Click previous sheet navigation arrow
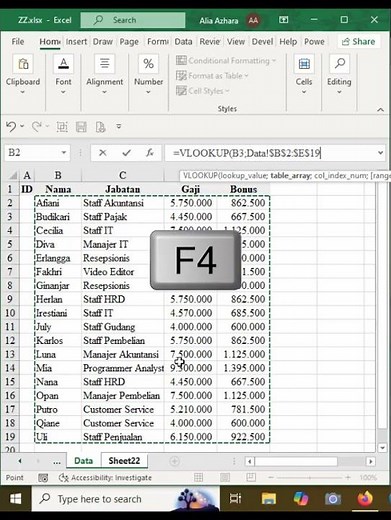This screenshot has width=391, height=520. pyautogui.click(x=20, y=461)
